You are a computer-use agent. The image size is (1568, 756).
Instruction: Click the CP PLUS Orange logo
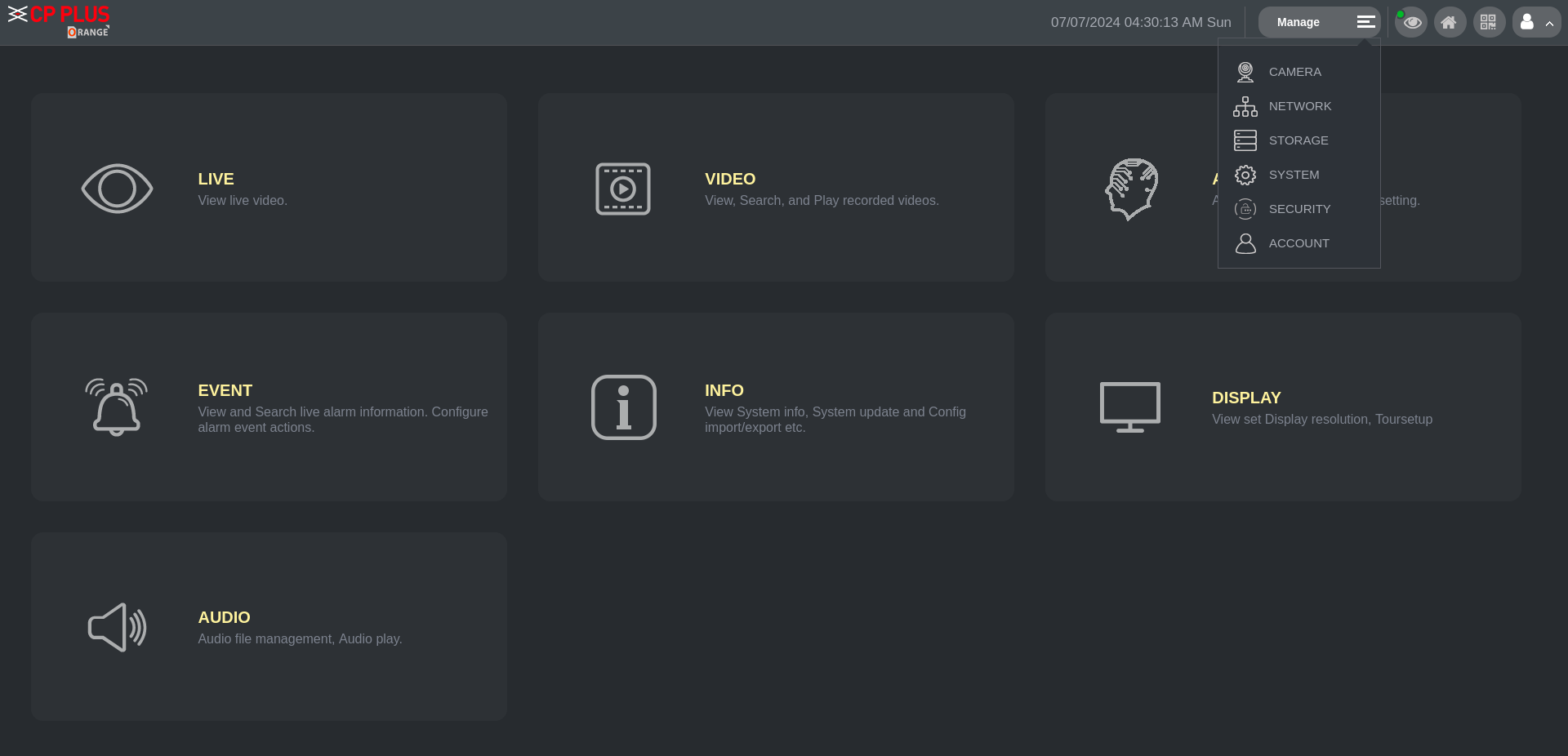[x=59, y=21]
